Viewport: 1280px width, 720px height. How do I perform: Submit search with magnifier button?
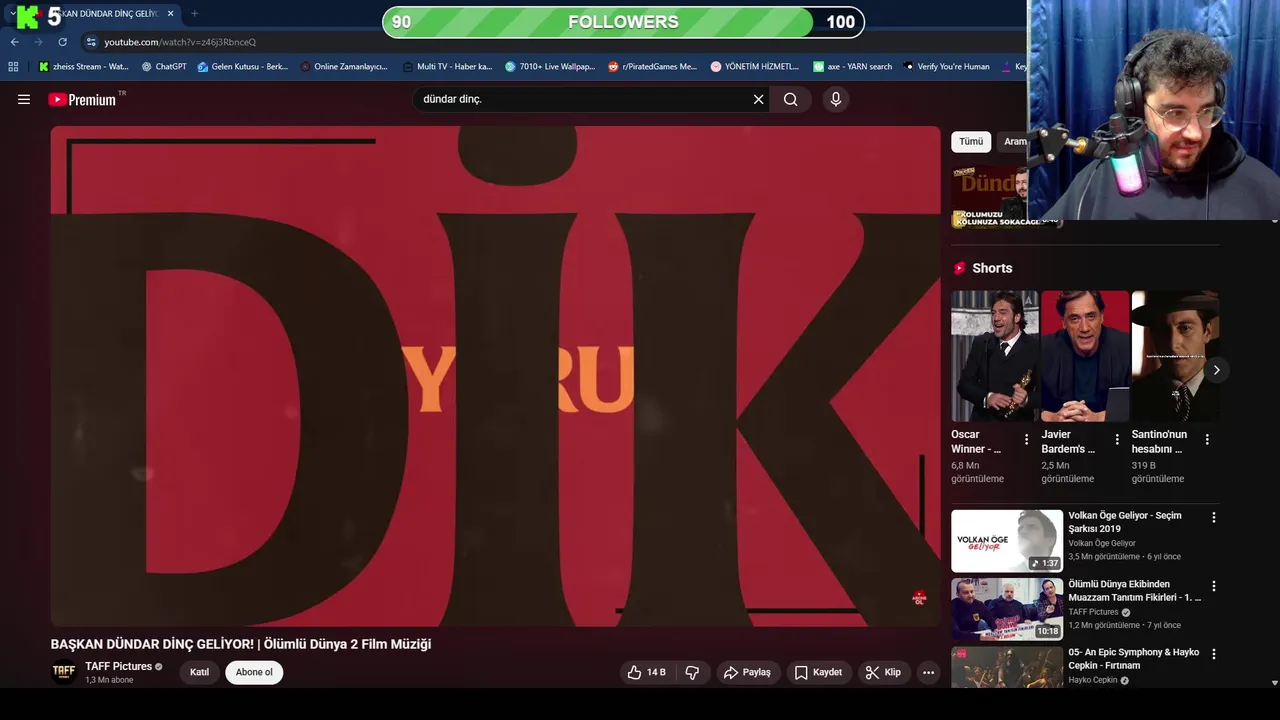(791, 99)
